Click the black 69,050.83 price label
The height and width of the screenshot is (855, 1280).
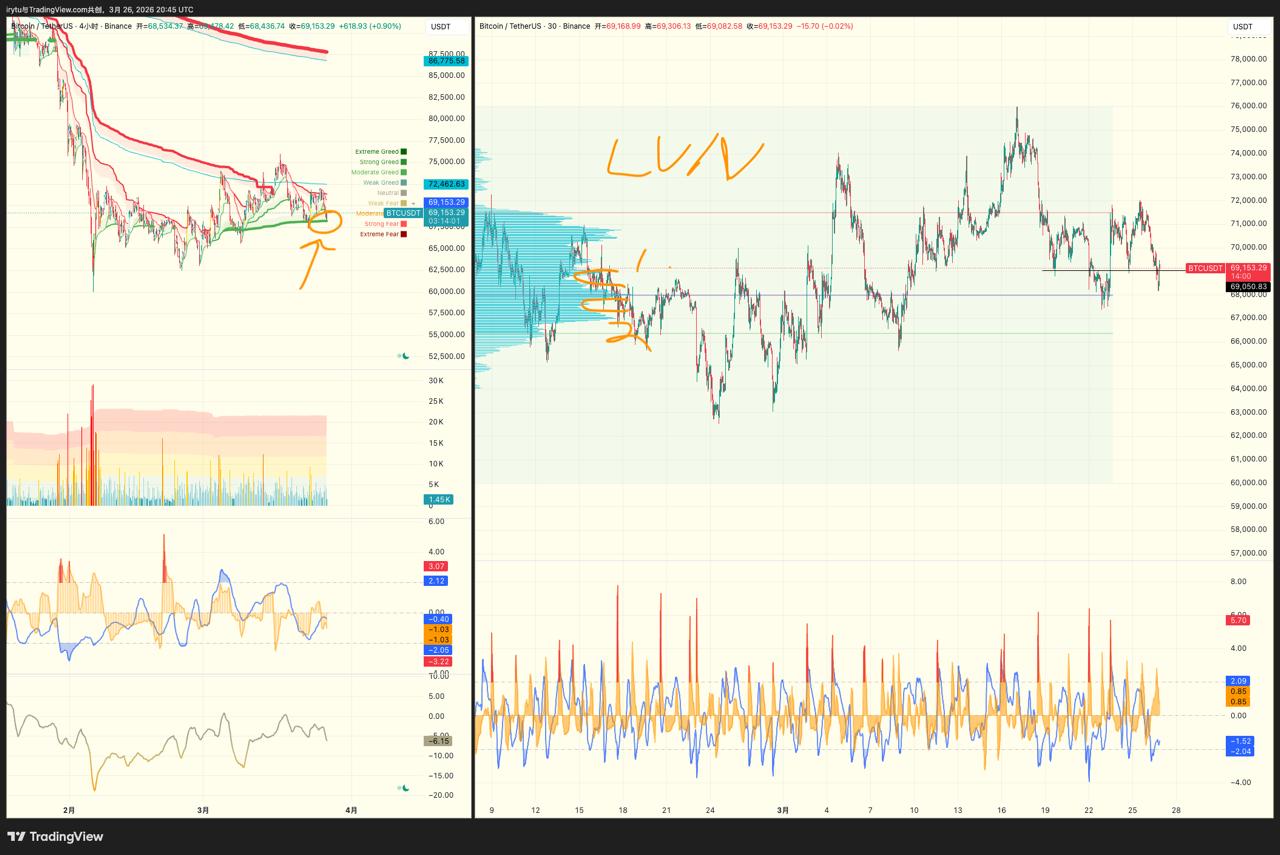1247,287
